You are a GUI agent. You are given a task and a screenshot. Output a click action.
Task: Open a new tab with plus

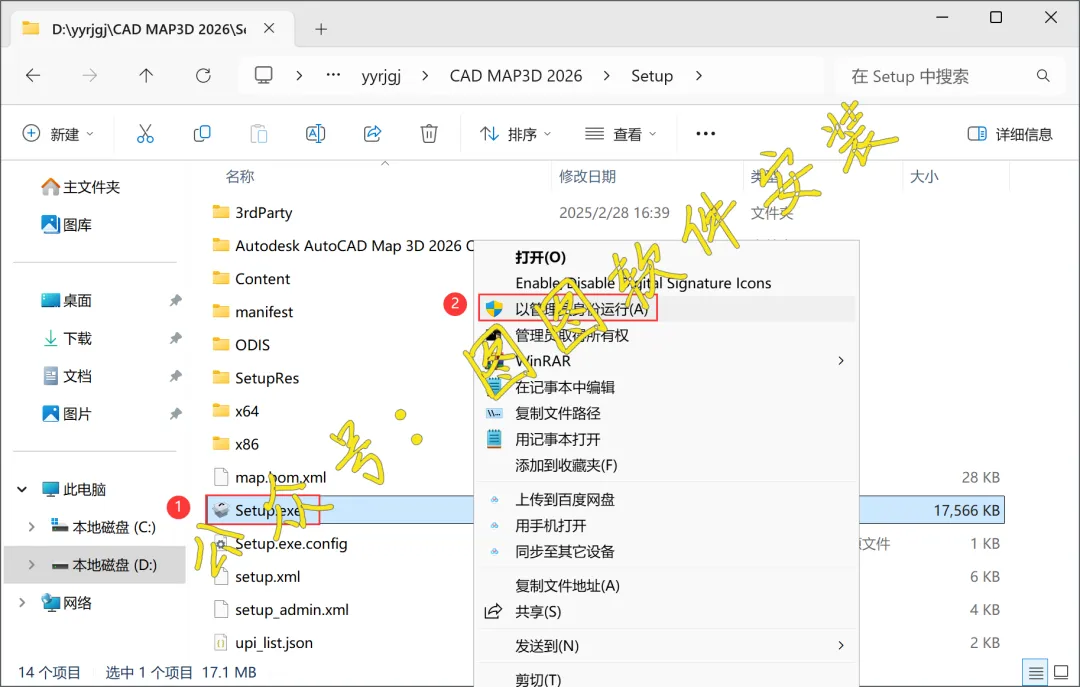(321, 29)
